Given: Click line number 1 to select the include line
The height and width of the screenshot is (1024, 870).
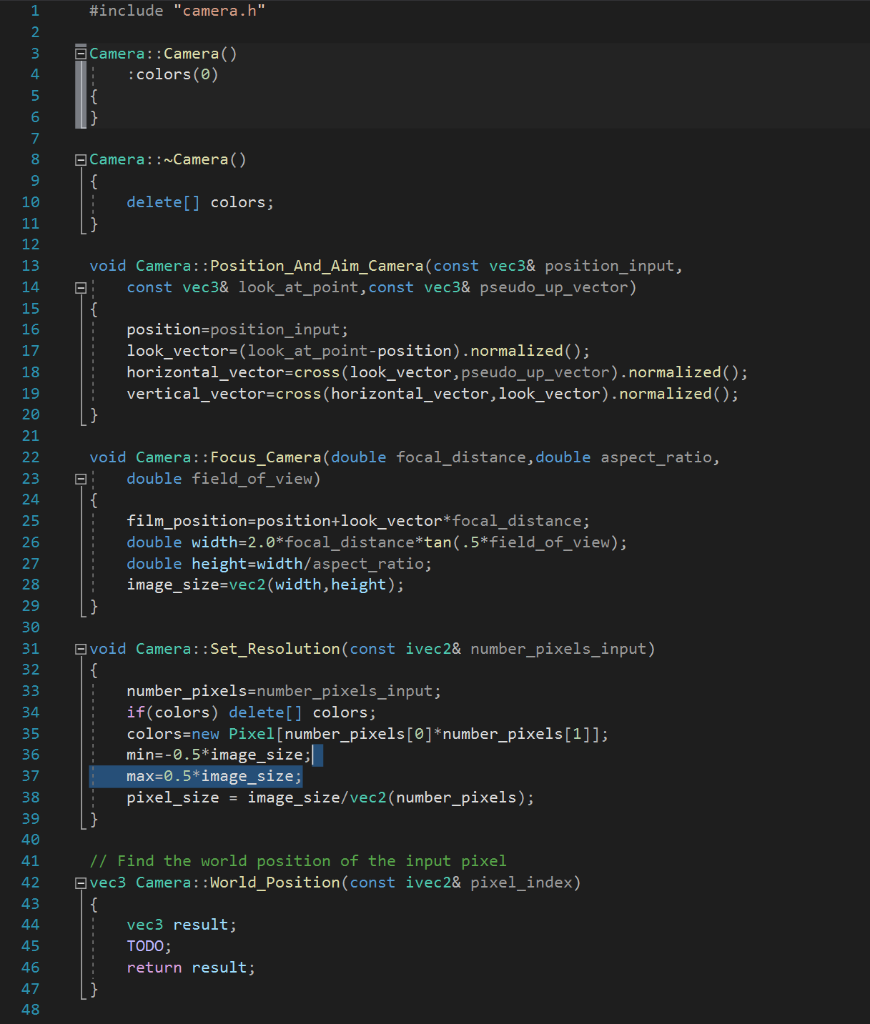Looking at the screenshot, I should point(35,10).
